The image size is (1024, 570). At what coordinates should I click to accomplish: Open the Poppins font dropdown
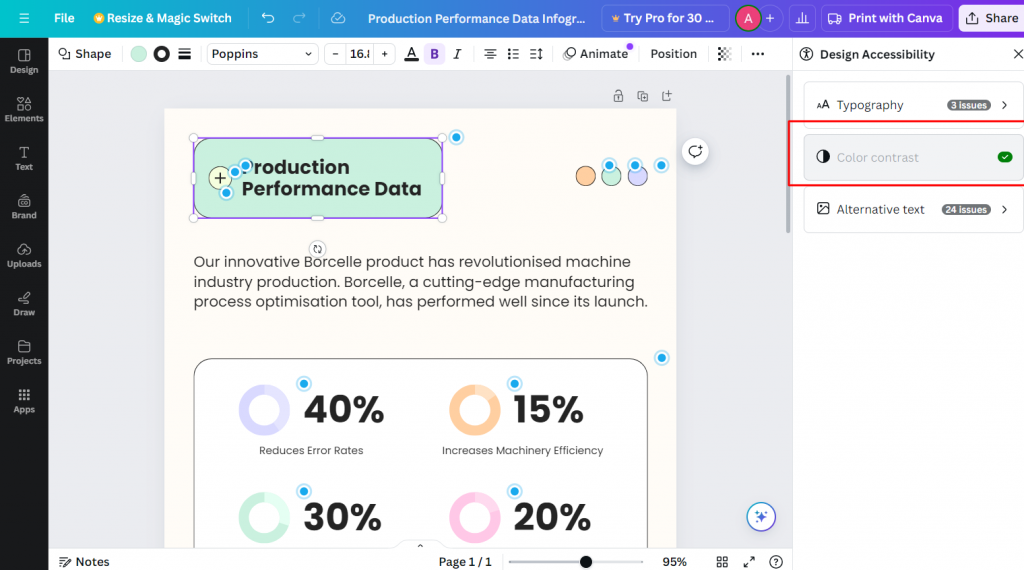[263, 54]
